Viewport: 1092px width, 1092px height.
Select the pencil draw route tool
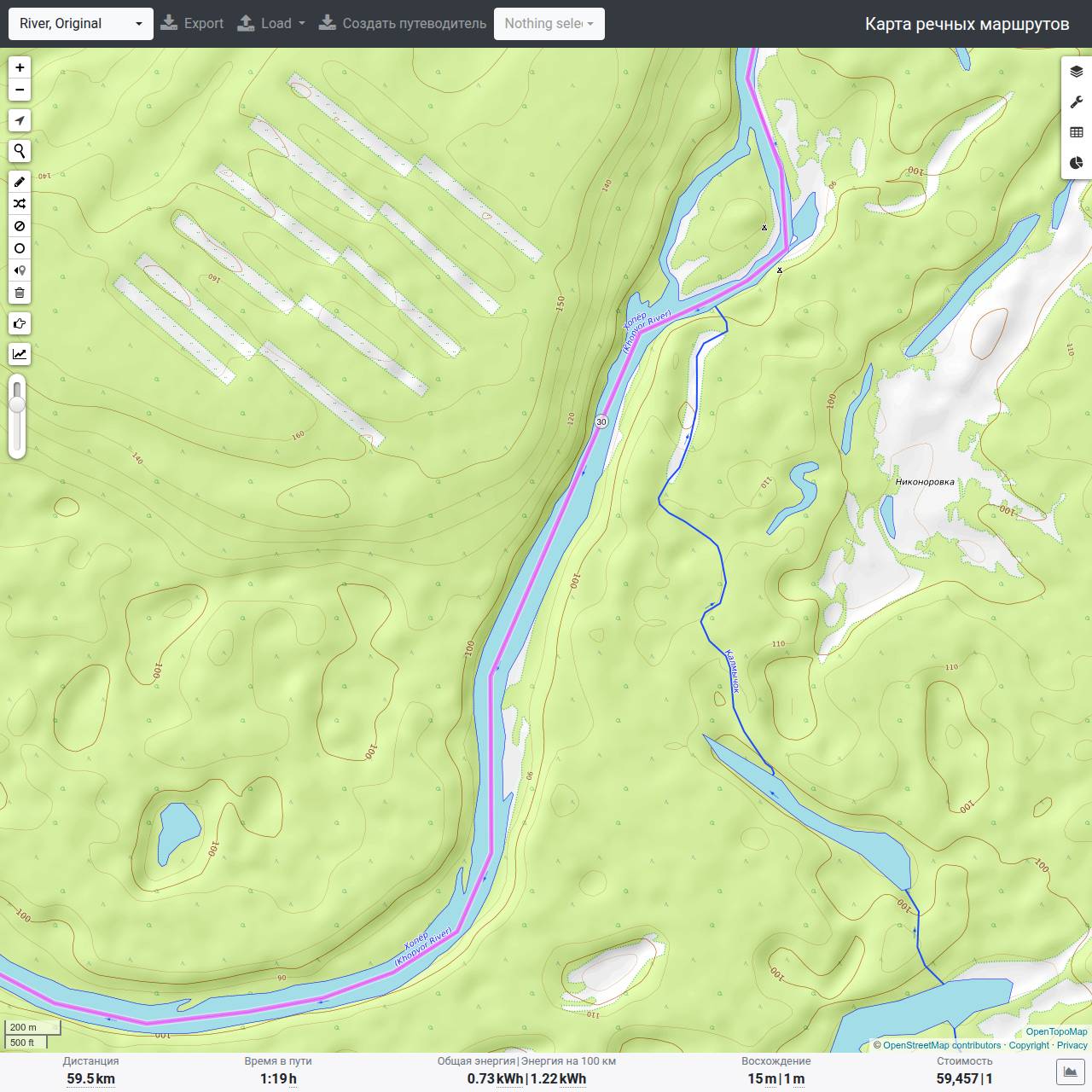tap(20, 182)
